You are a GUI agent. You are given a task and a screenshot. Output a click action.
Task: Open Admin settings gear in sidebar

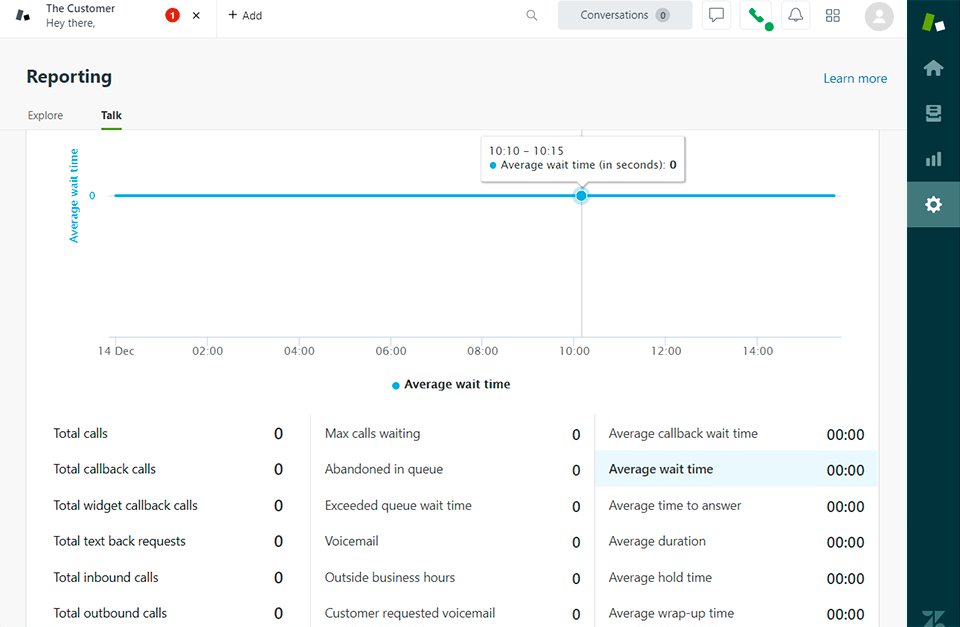point(932,204)
